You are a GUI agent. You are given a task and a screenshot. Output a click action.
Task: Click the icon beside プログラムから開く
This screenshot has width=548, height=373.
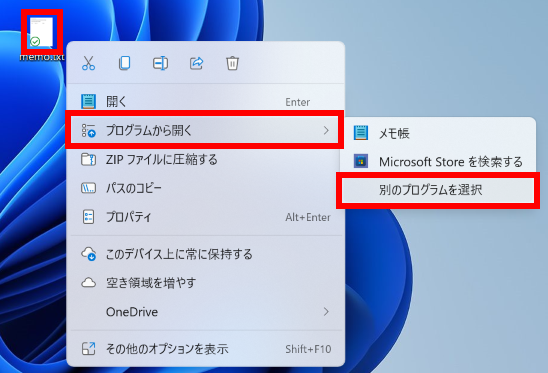88,130
